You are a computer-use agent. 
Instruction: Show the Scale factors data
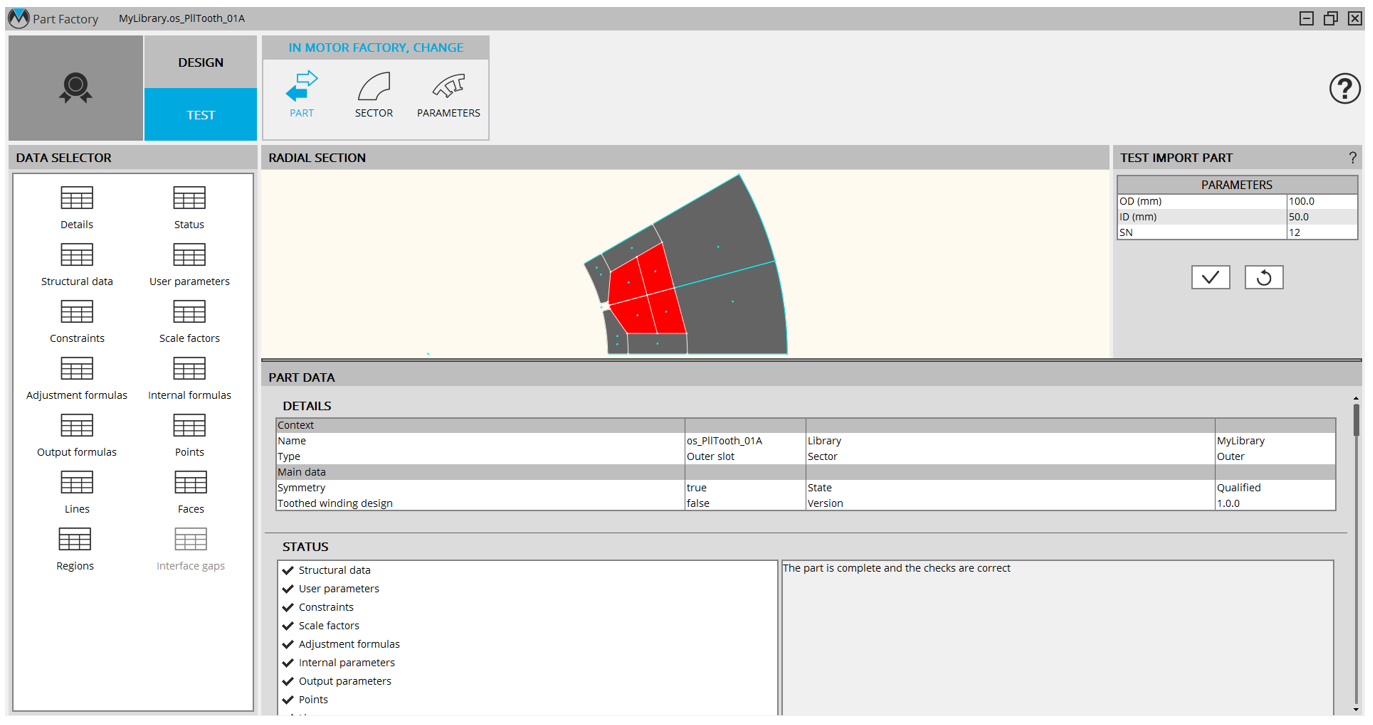coord(189,313)
